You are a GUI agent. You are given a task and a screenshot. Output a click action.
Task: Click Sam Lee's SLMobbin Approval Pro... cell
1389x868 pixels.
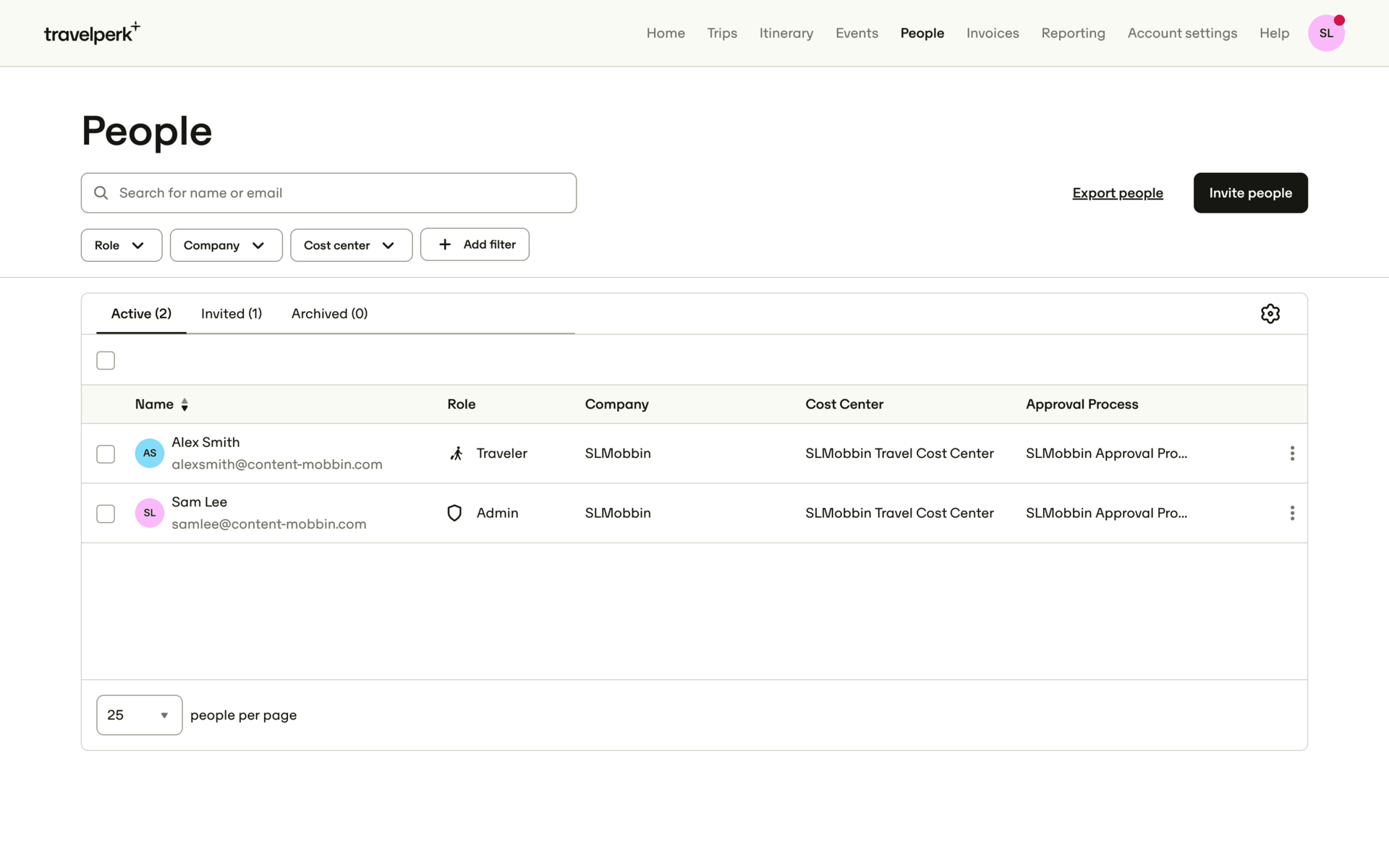[x=1106, y=513]
